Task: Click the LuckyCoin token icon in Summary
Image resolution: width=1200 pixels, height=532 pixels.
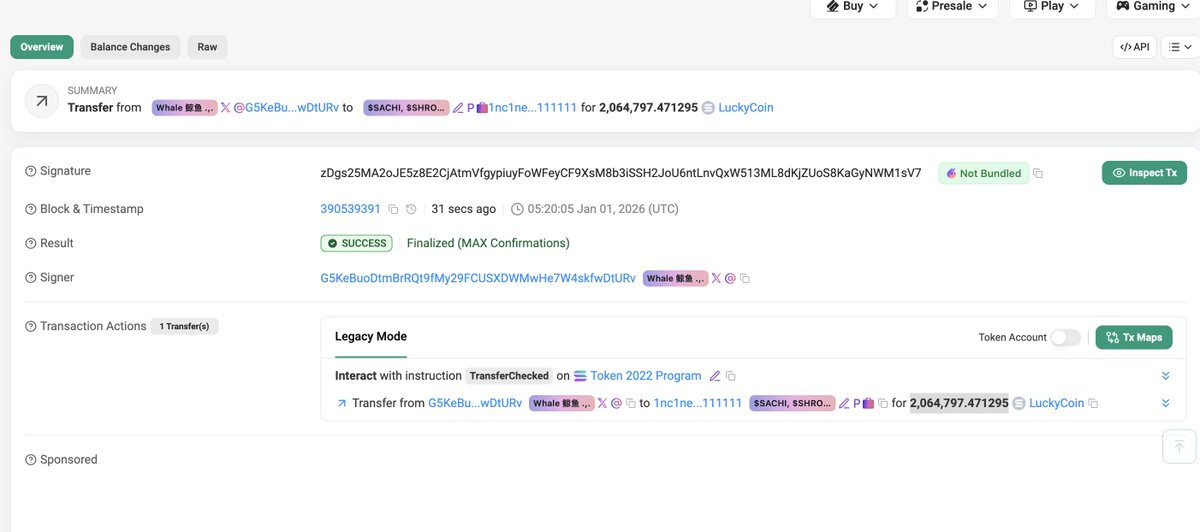Action: [708, 107]
